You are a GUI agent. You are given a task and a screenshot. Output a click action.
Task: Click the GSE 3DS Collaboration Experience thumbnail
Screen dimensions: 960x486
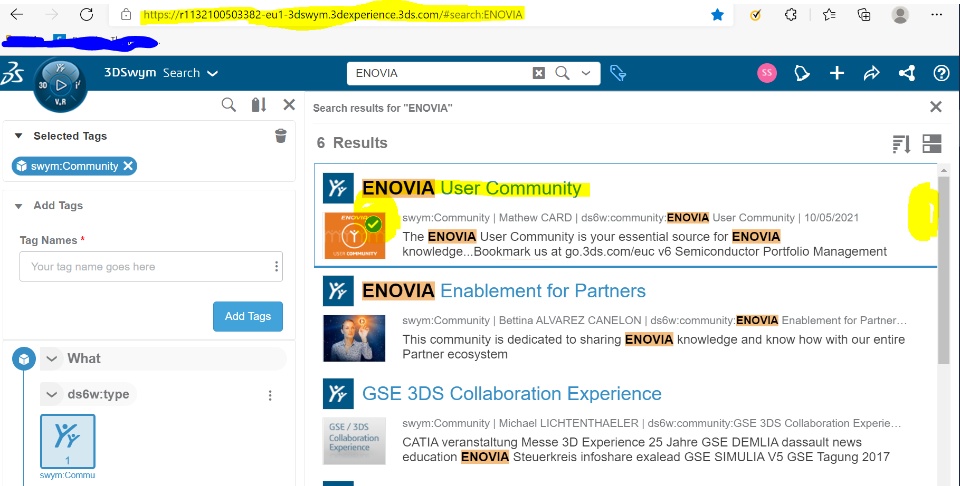pos(354,441)
